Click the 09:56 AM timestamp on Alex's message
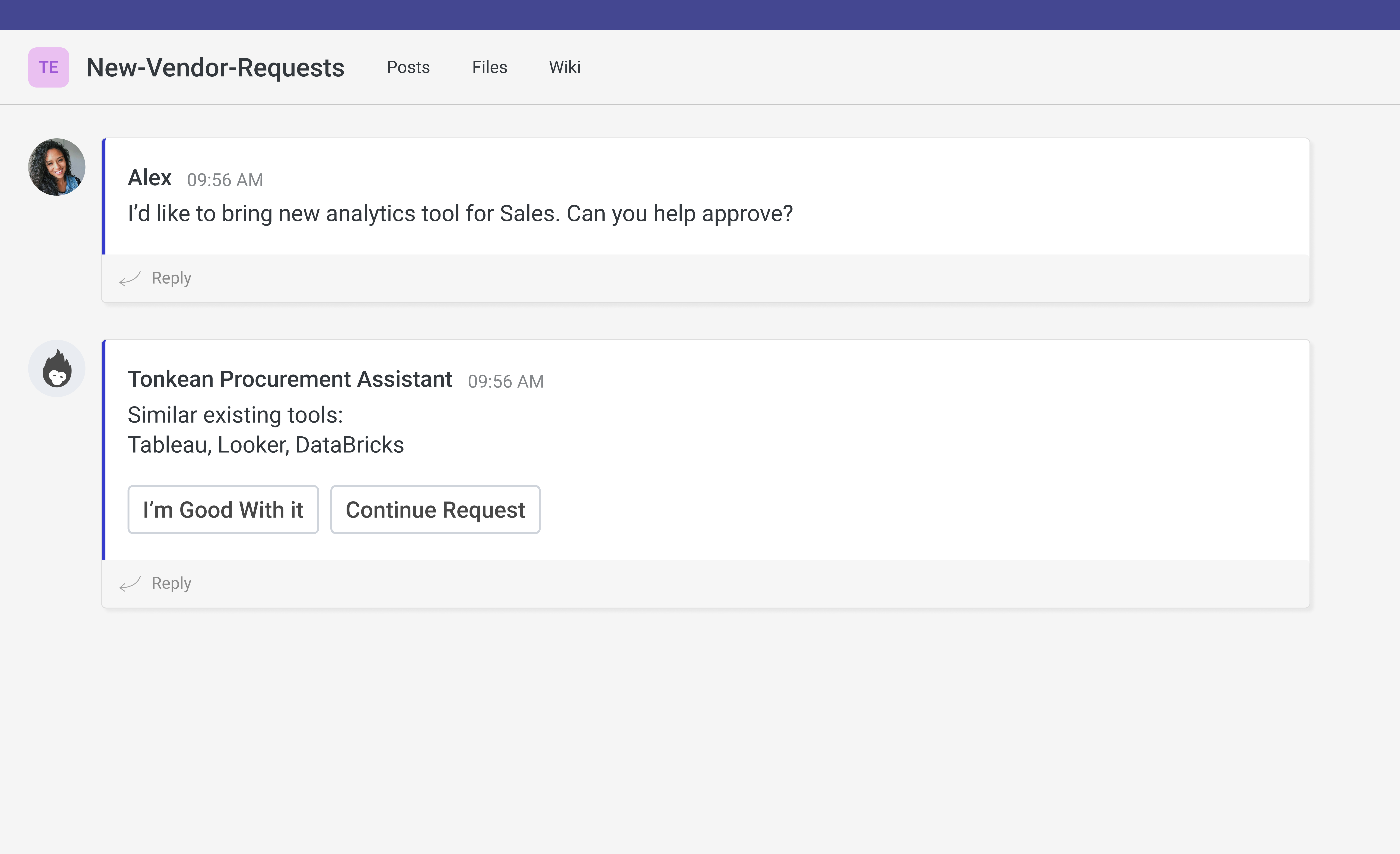1400x854 pixels. 225,180
